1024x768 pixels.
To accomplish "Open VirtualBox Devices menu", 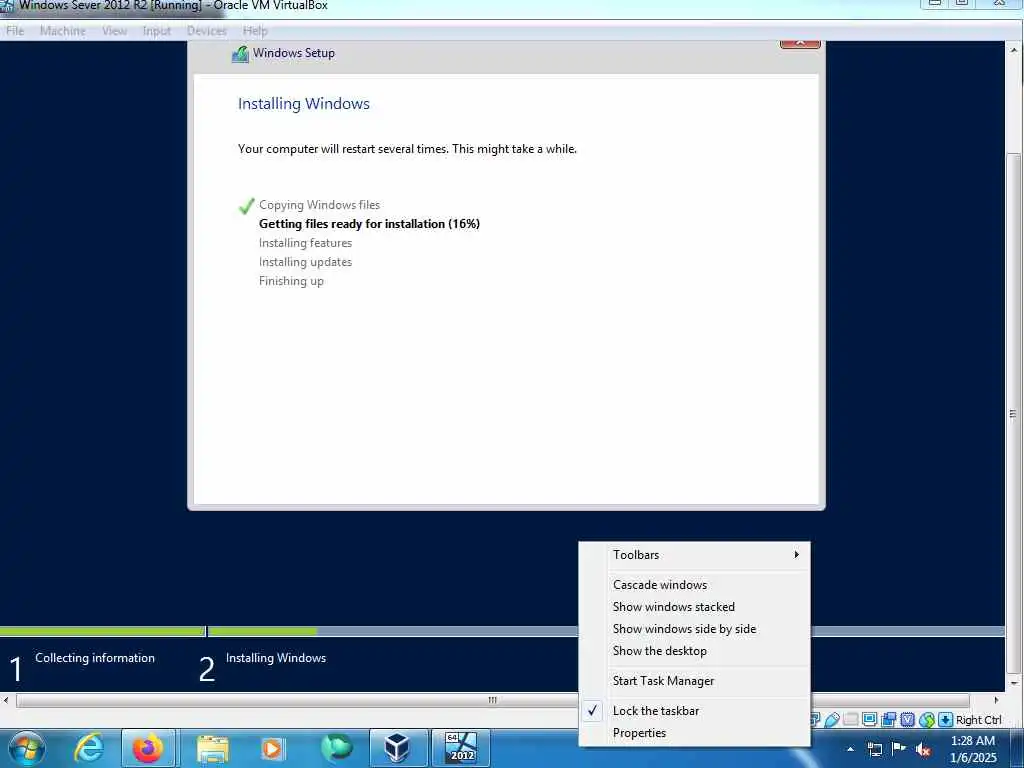I will [x=206, y=31].
